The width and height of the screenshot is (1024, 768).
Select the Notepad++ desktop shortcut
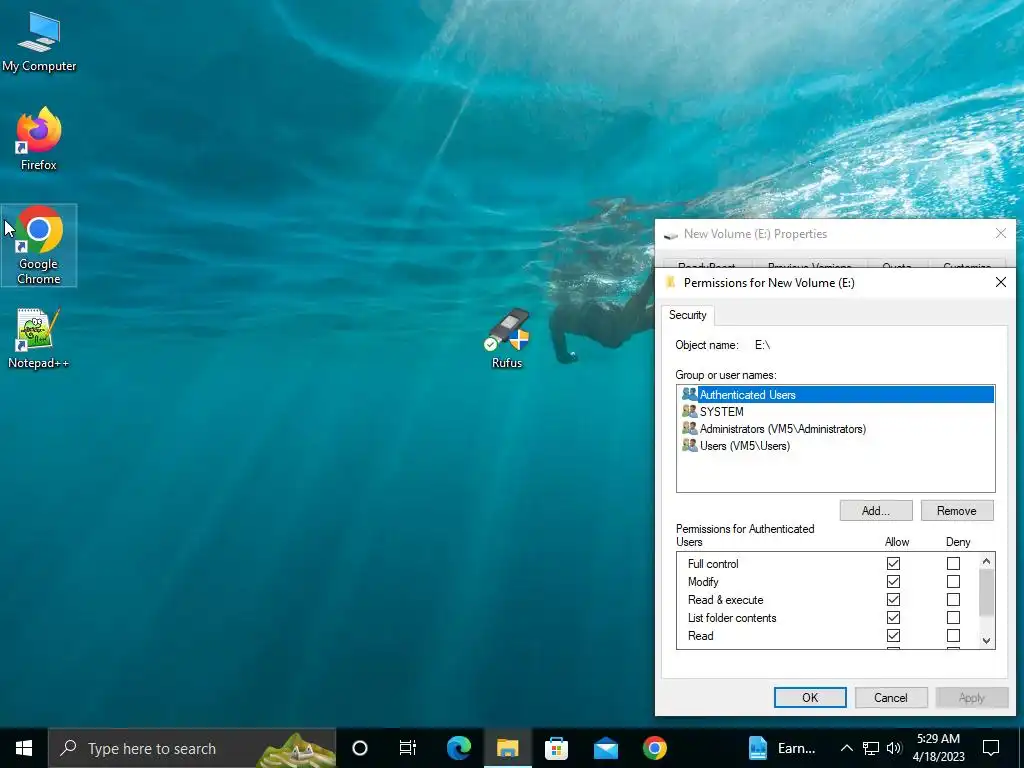click(39, 338)
